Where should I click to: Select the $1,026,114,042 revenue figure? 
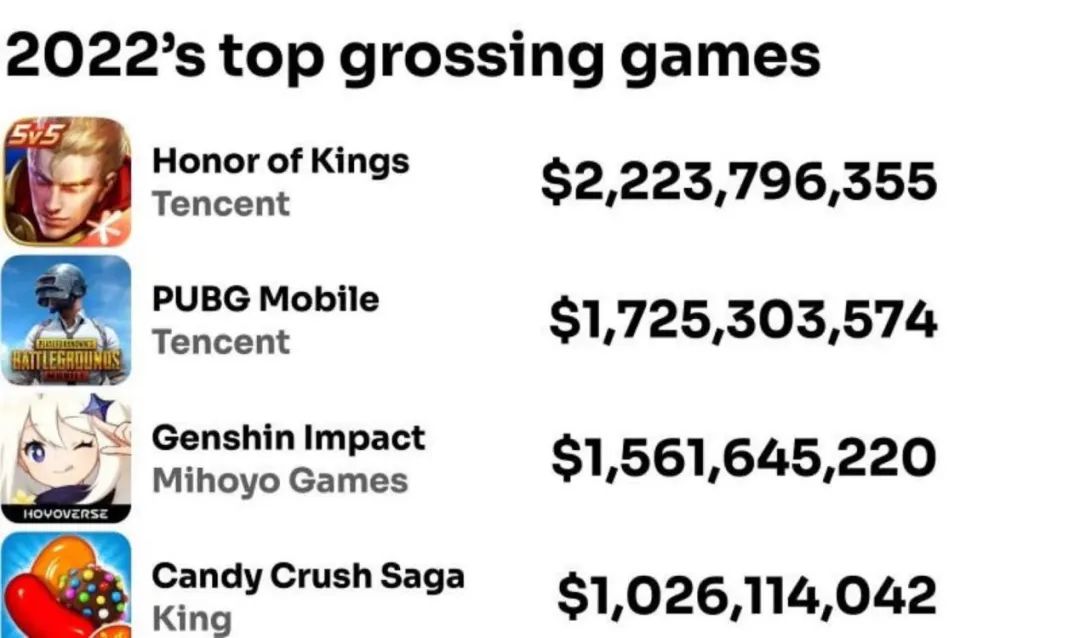point(746,596)
